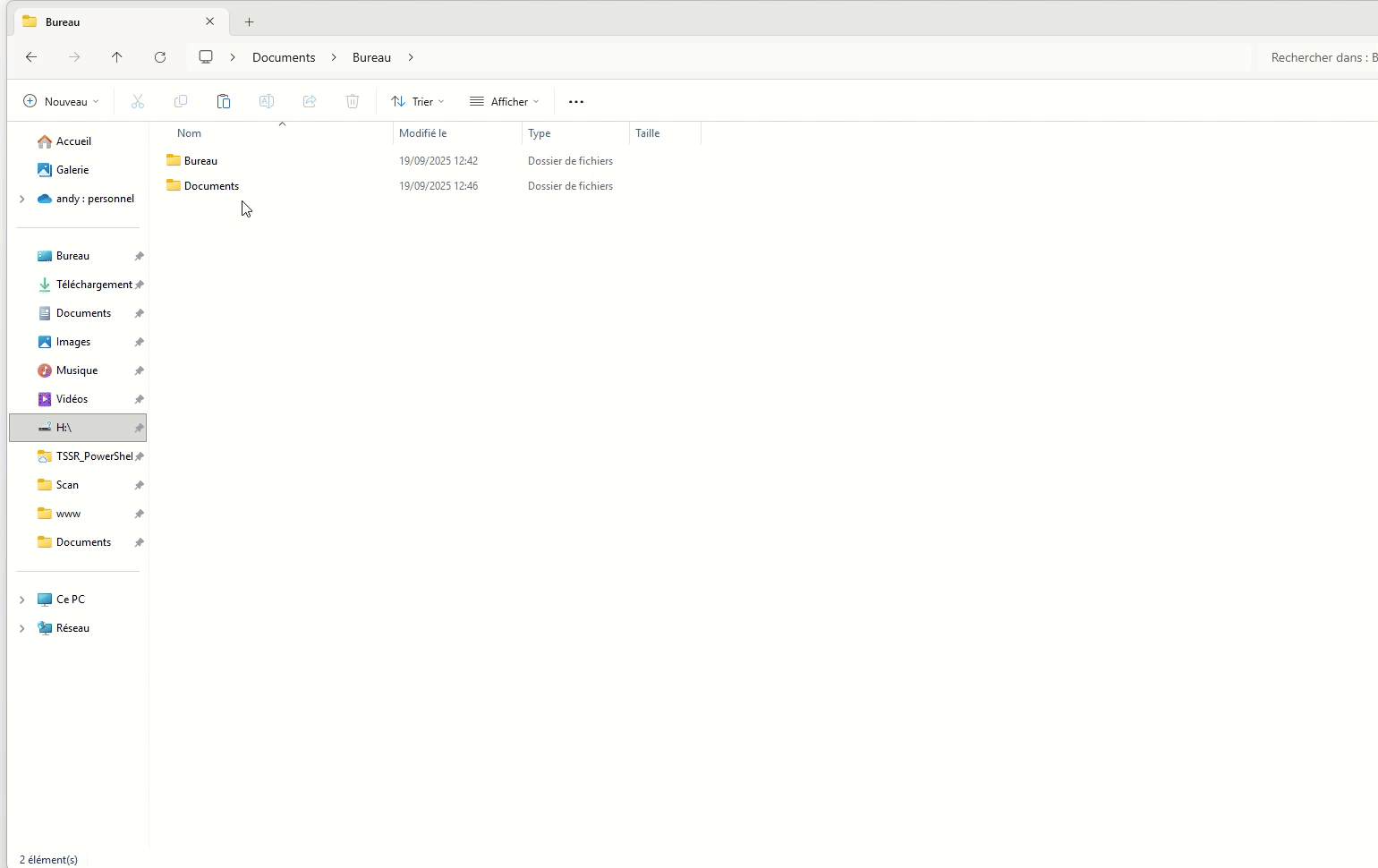Open the three-dots more options menu
The image size is (1378, 868).
point(576,102)
